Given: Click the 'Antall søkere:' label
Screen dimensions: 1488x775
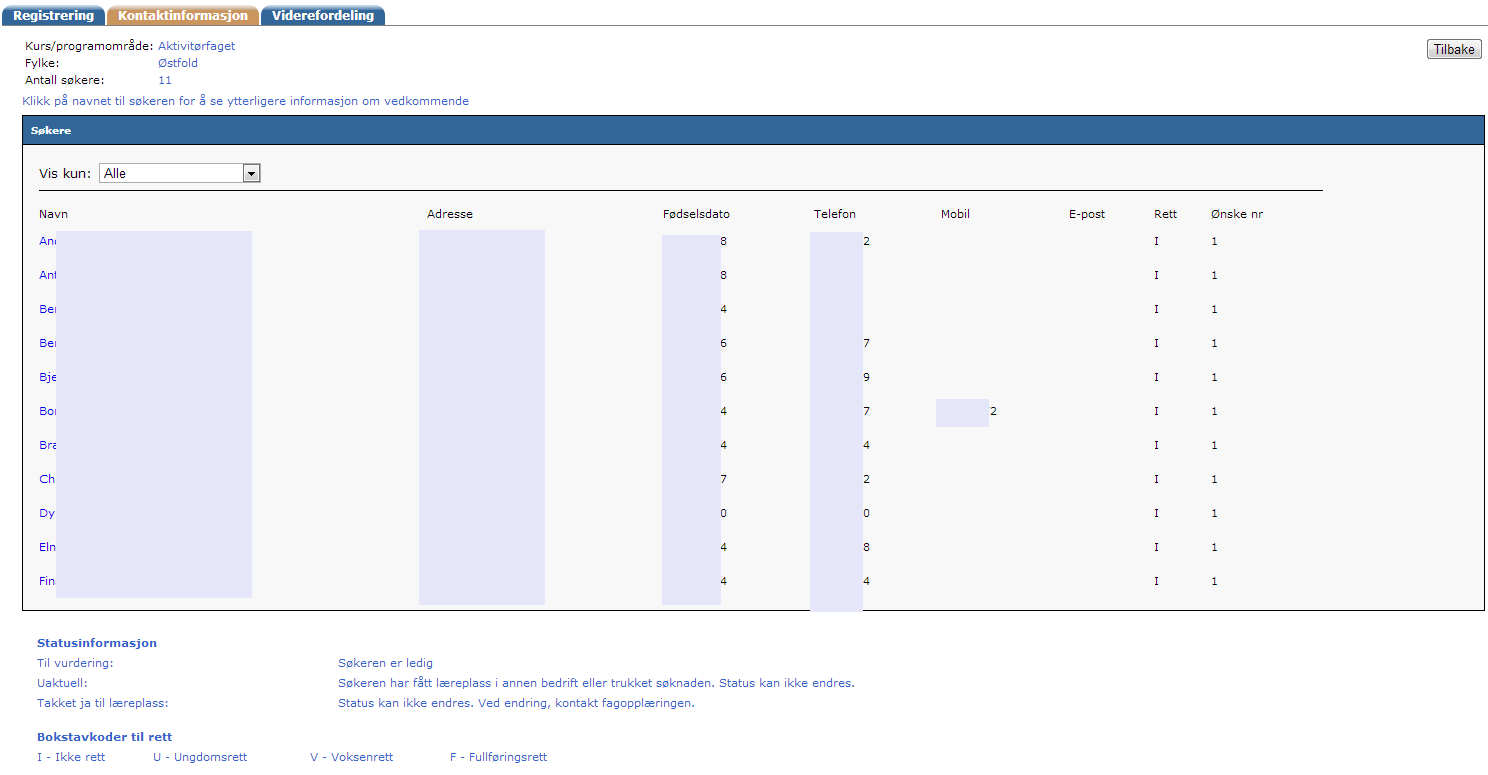Looking at the screenshot, I should pos(64,80).
